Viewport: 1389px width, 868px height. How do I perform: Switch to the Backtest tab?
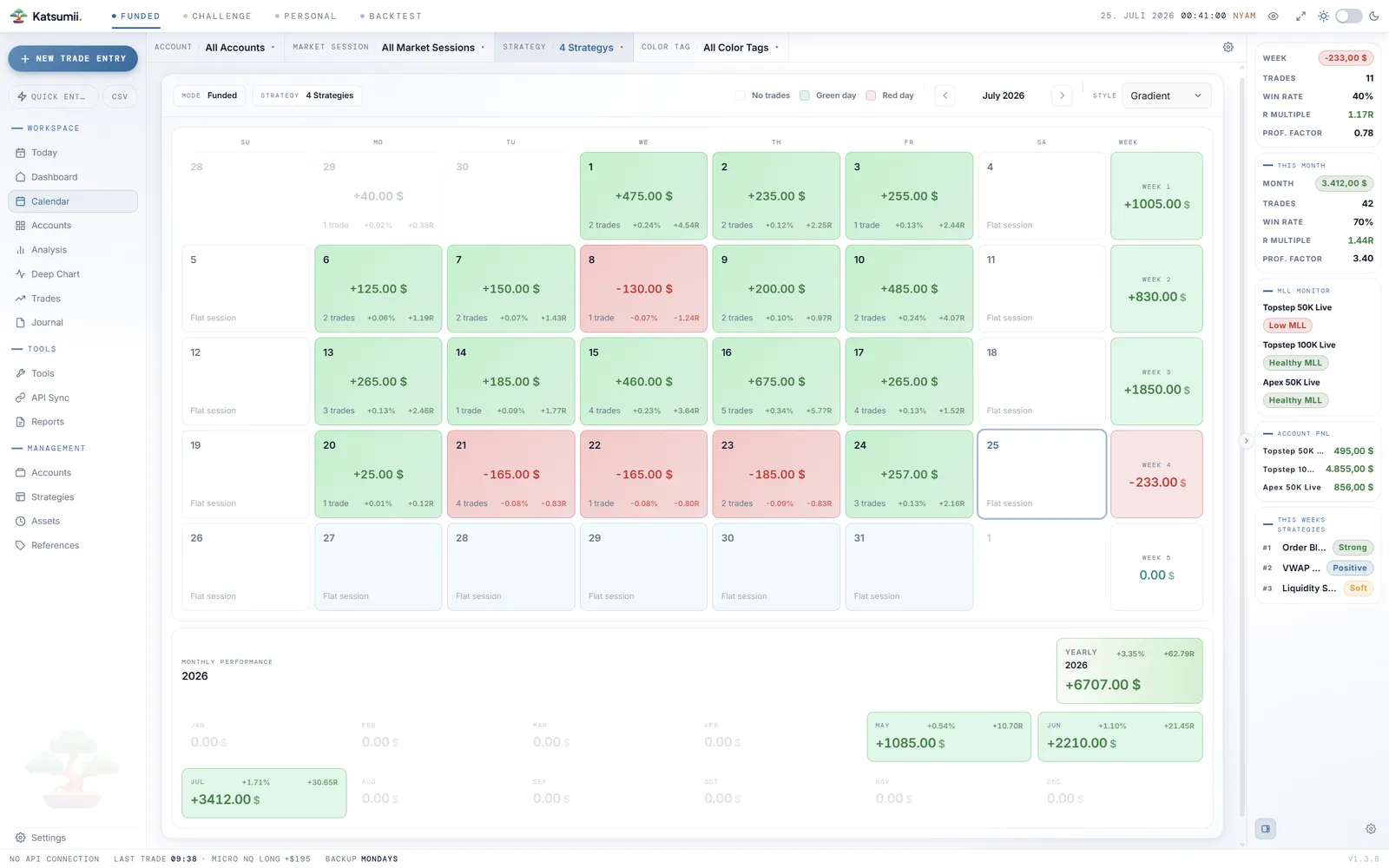[391, 16]
